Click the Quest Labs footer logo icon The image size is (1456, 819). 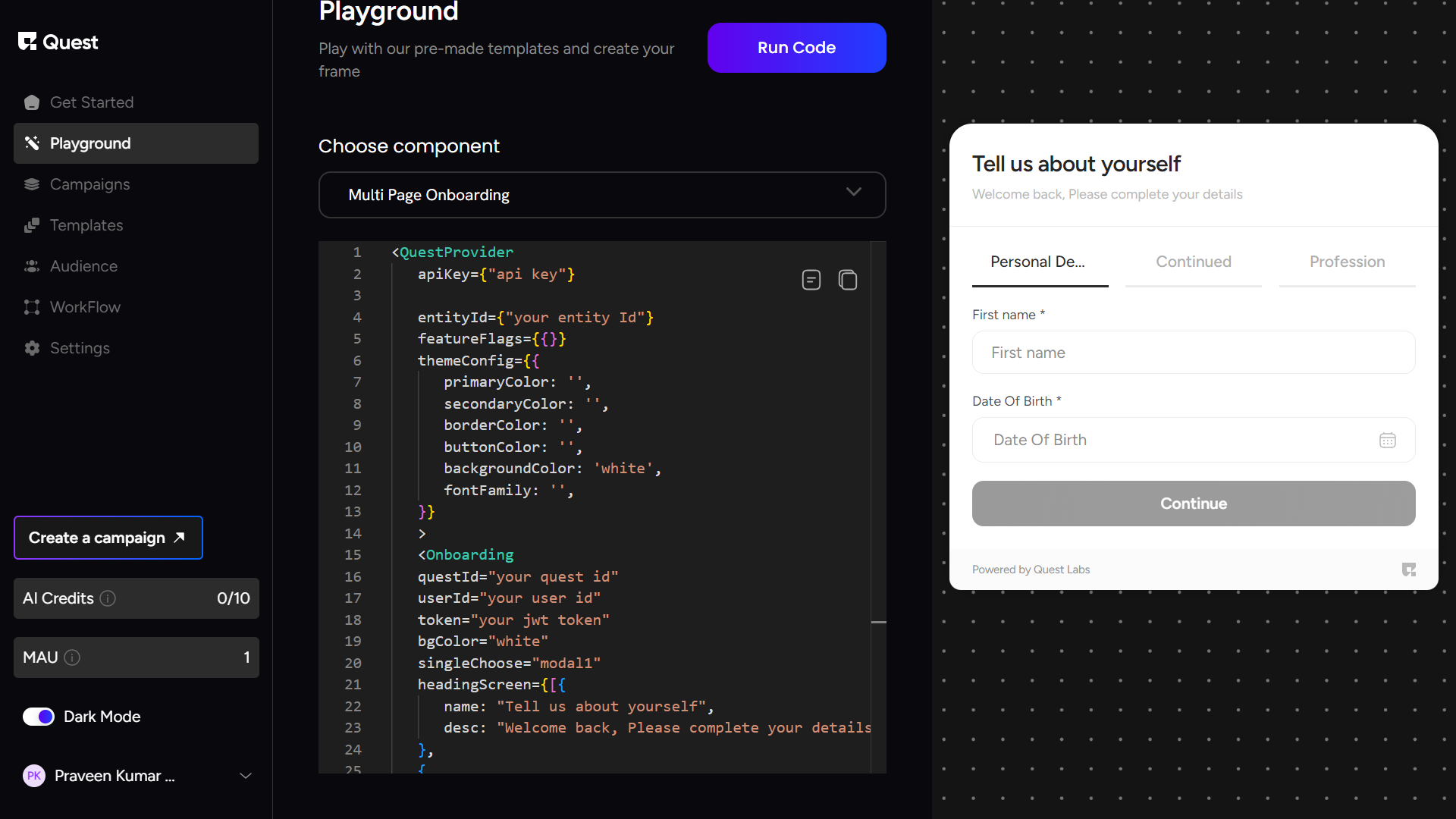(1408, 570)
